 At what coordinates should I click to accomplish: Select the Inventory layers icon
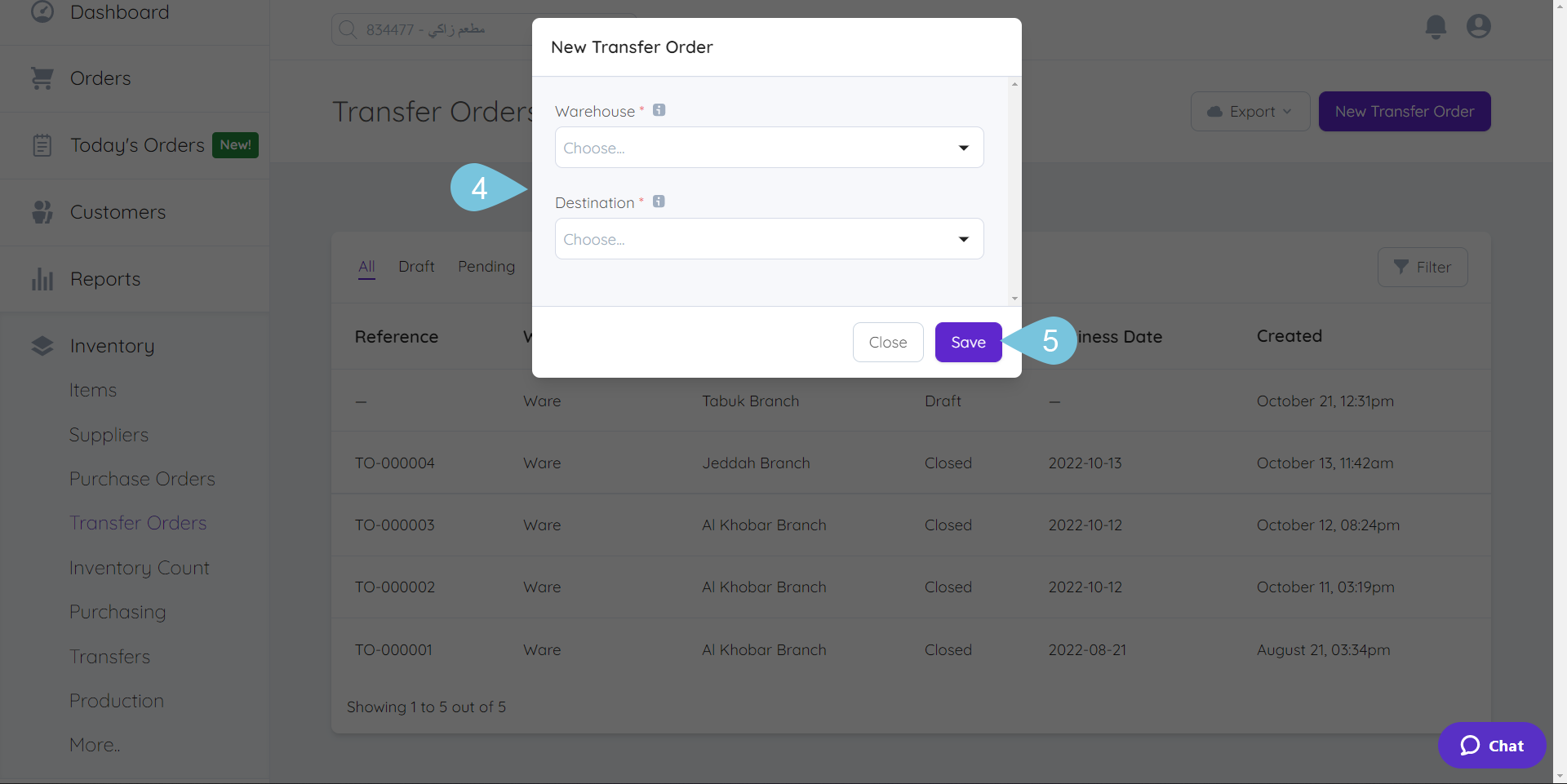(42, 345)
